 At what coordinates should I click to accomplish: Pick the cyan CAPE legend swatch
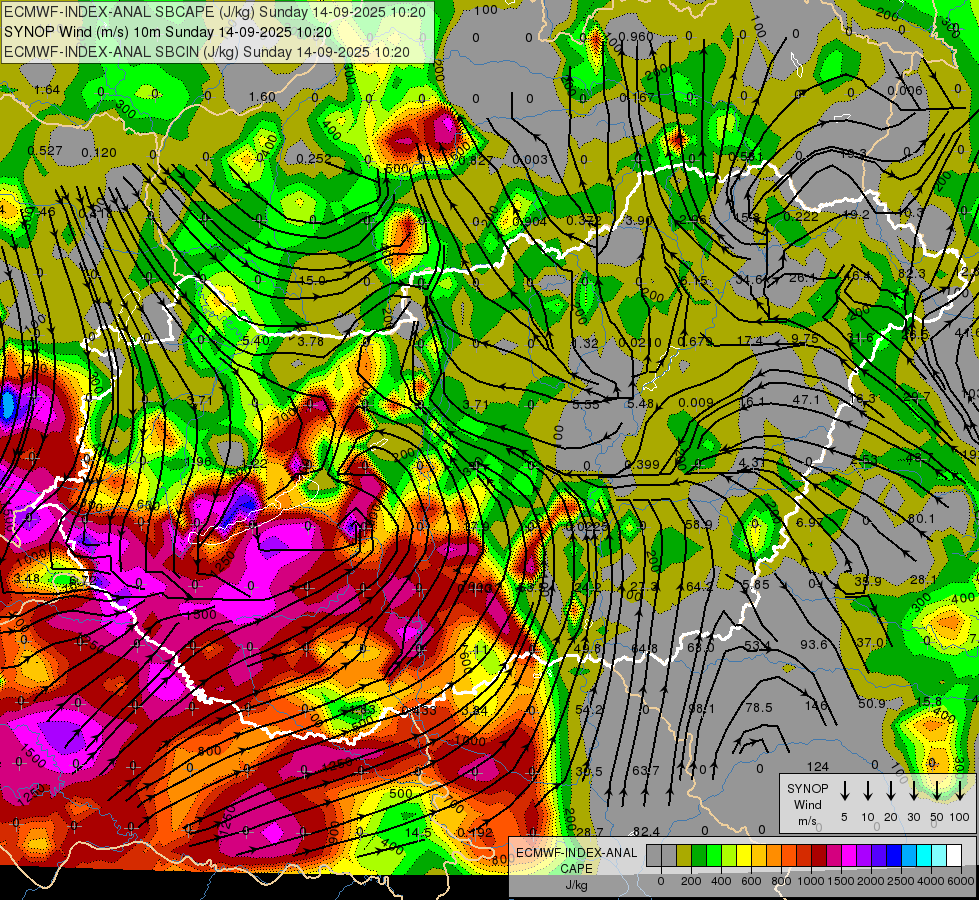924,855
